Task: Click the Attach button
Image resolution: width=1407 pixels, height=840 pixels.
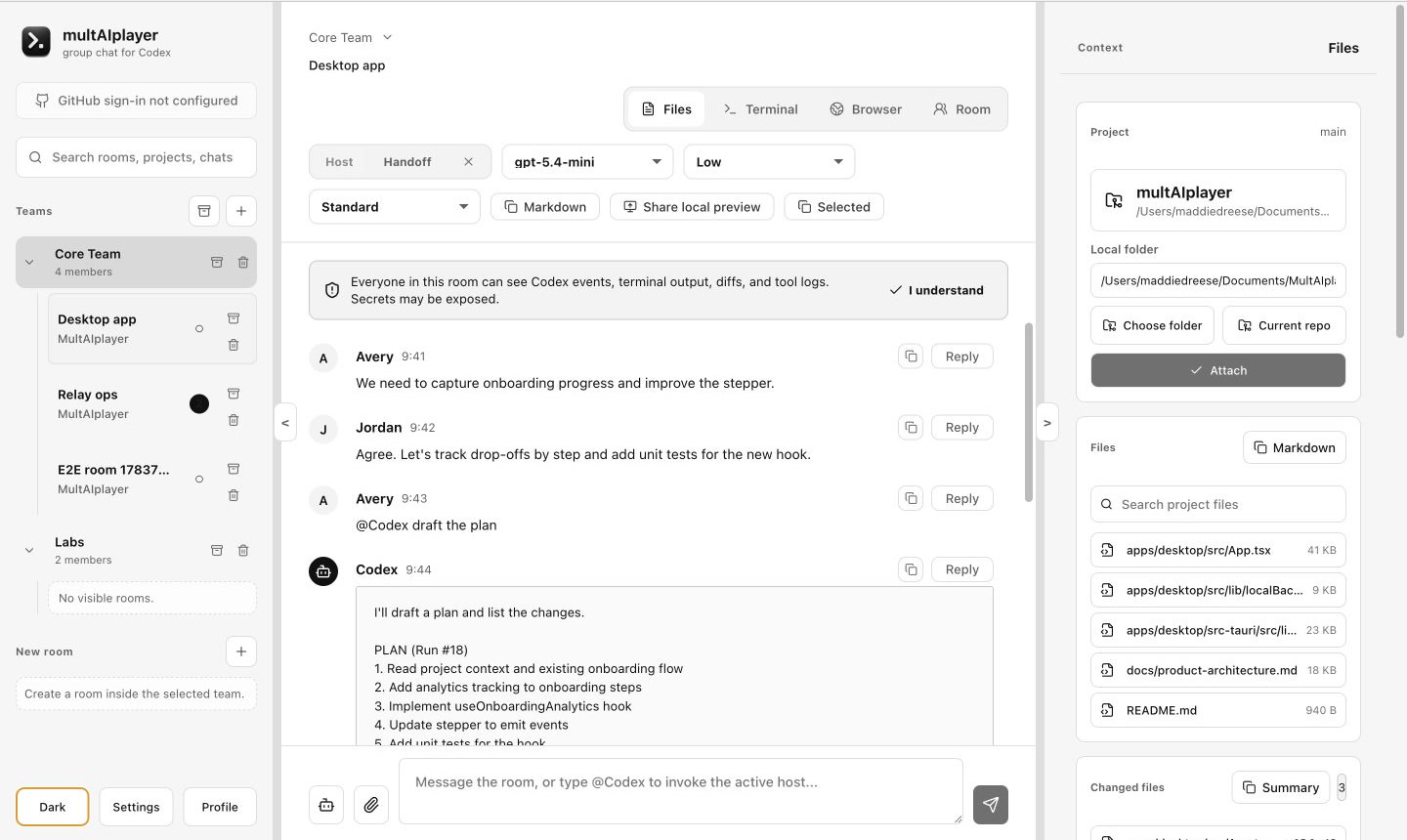Action: coord(1217,370)
